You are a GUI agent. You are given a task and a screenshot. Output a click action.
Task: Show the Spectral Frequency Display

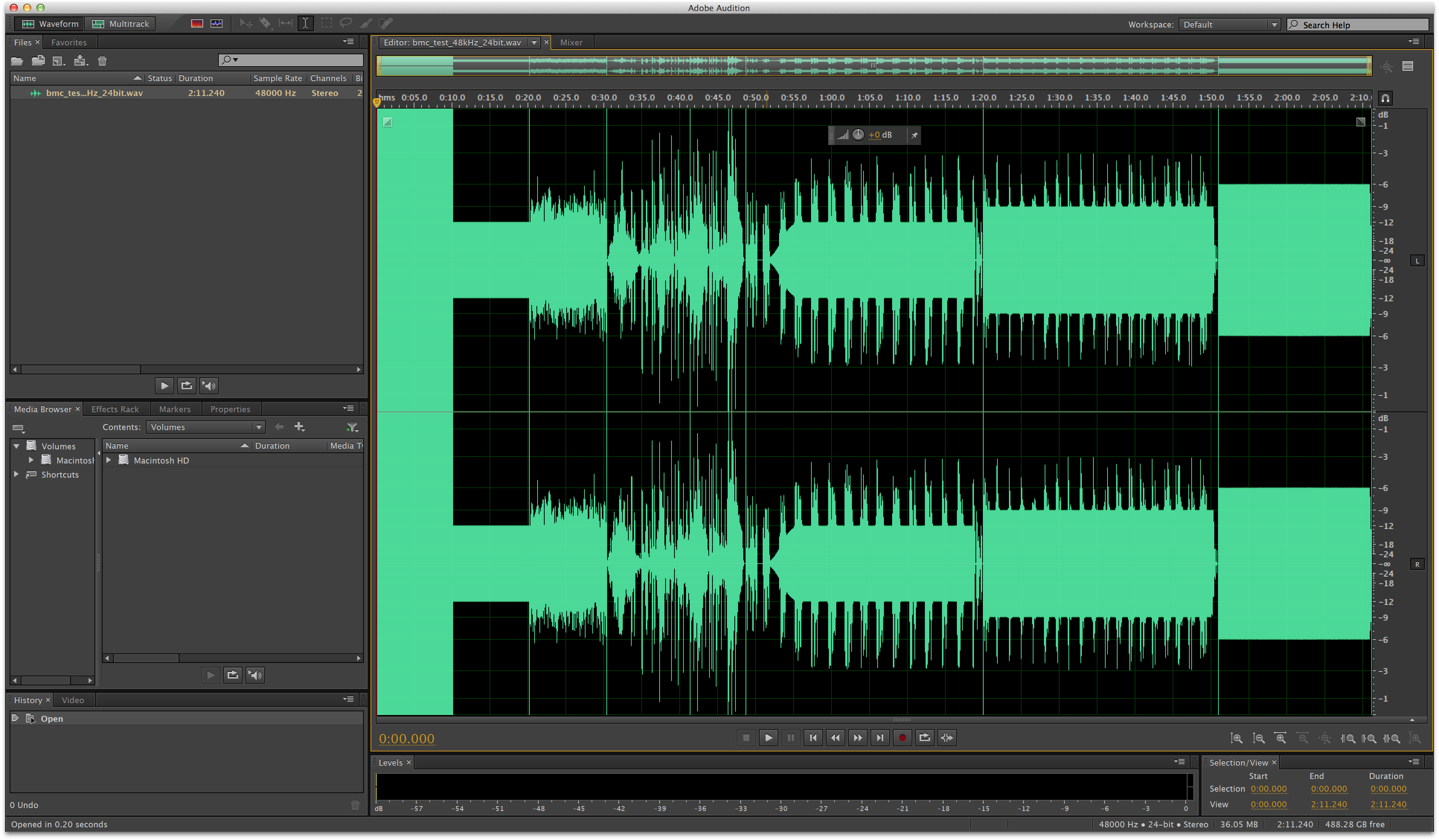197,23
